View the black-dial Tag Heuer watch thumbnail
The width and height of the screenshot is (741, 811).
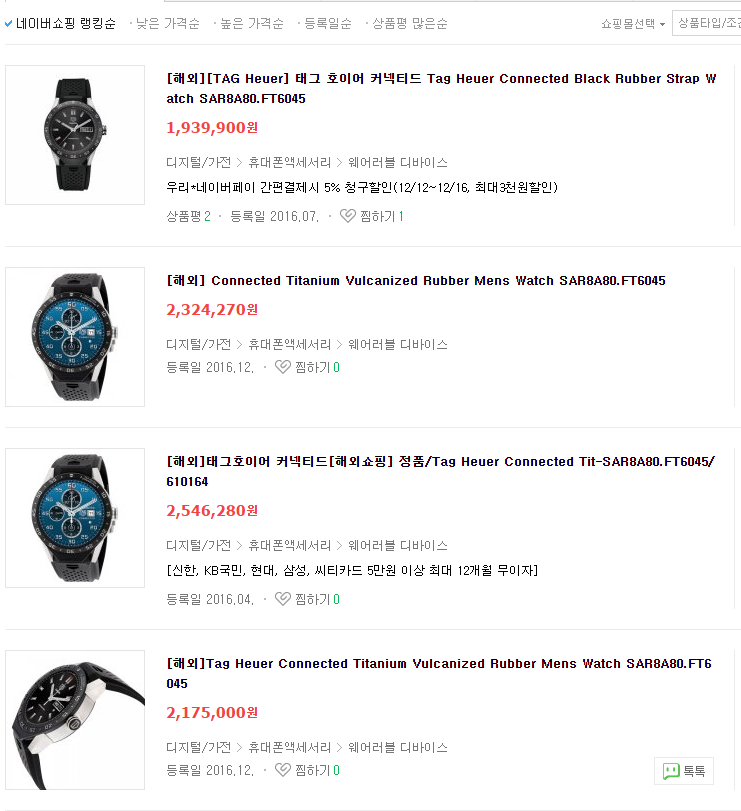pyautogui.click(x=75, y=134)
